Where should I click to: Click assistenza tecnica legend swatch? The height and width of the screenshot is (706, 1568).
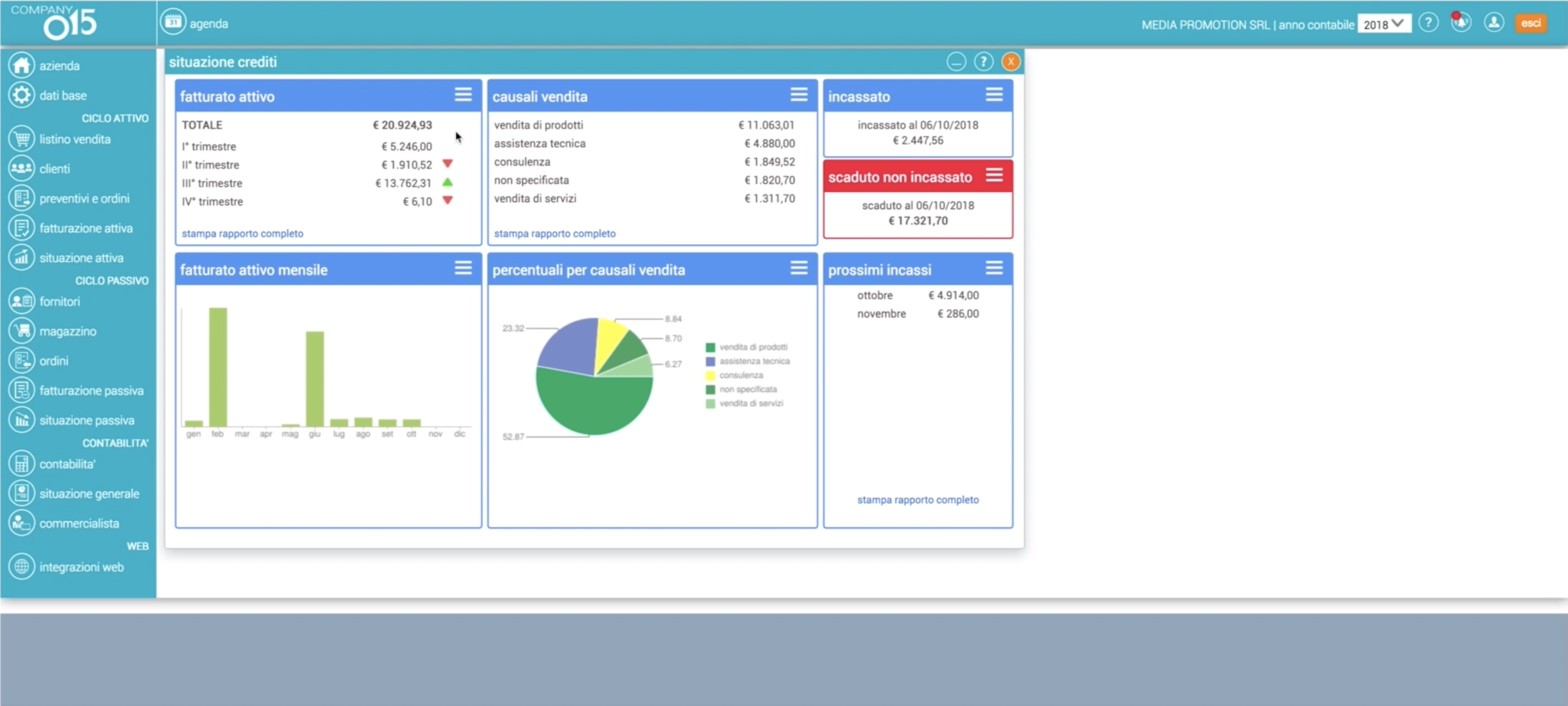coord(710,361)
